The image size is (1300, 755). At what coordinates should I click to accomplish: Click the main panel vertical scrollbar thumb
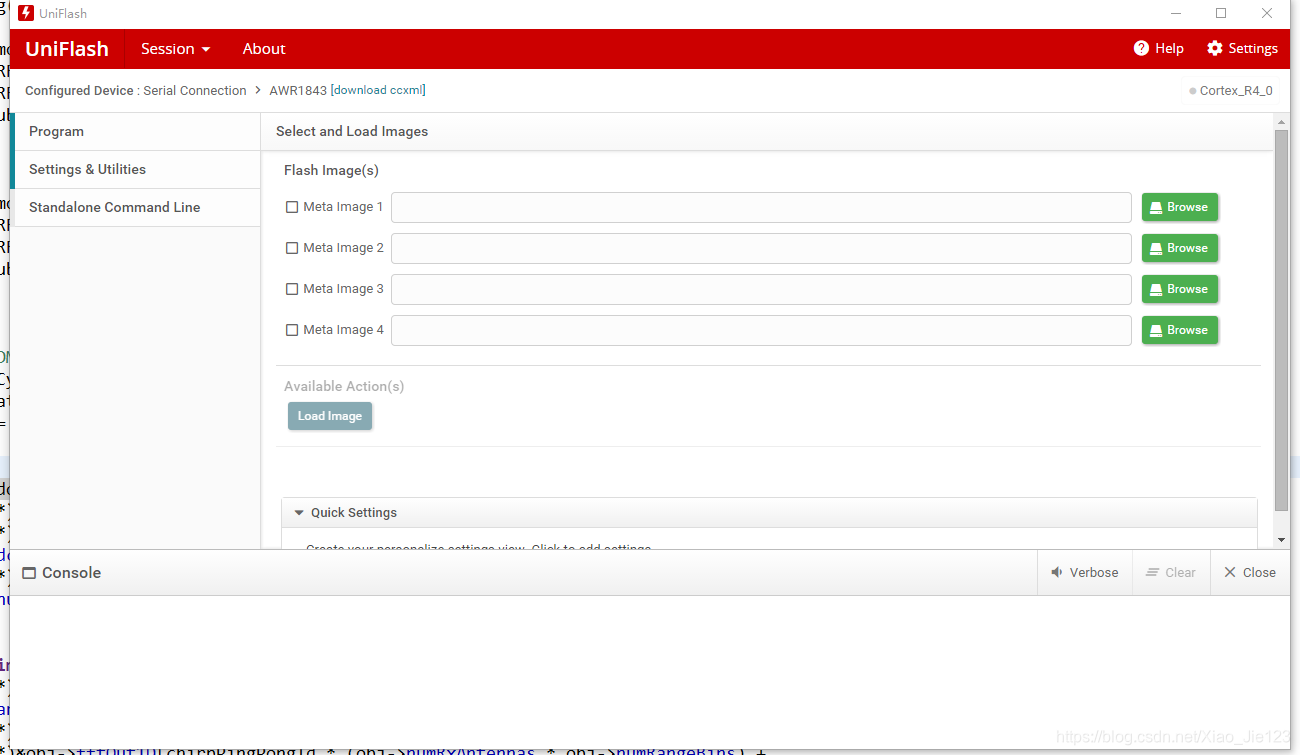[1282, 320]
